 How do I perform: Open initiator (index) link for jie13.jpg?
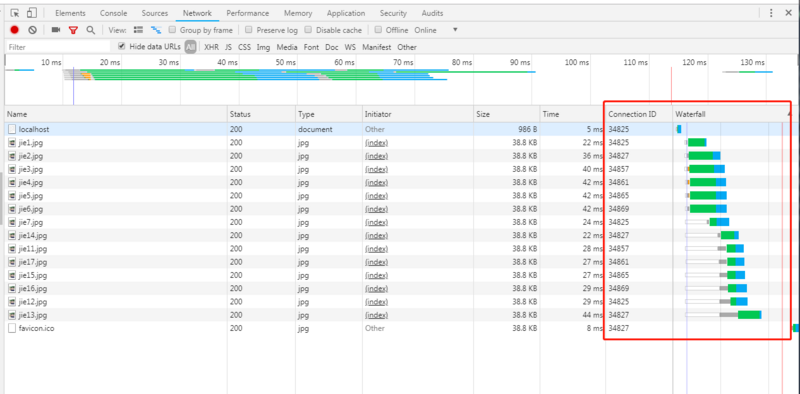pos(377,315)
